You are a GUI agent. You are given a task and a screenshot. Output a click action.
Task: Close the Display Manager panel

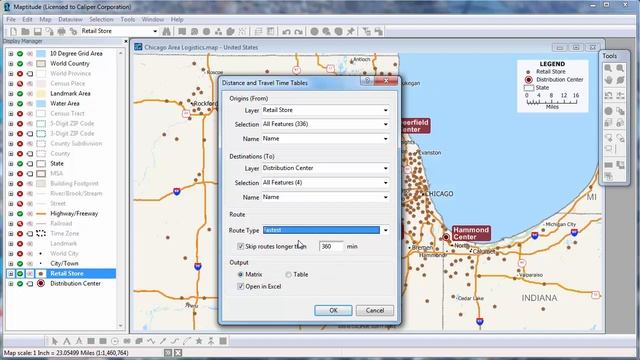coord(125,41)
